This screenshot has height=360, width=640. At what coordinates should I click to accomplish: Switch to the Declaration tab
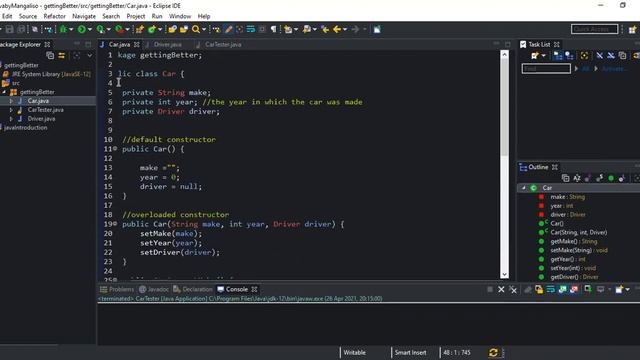click(193, 289)
